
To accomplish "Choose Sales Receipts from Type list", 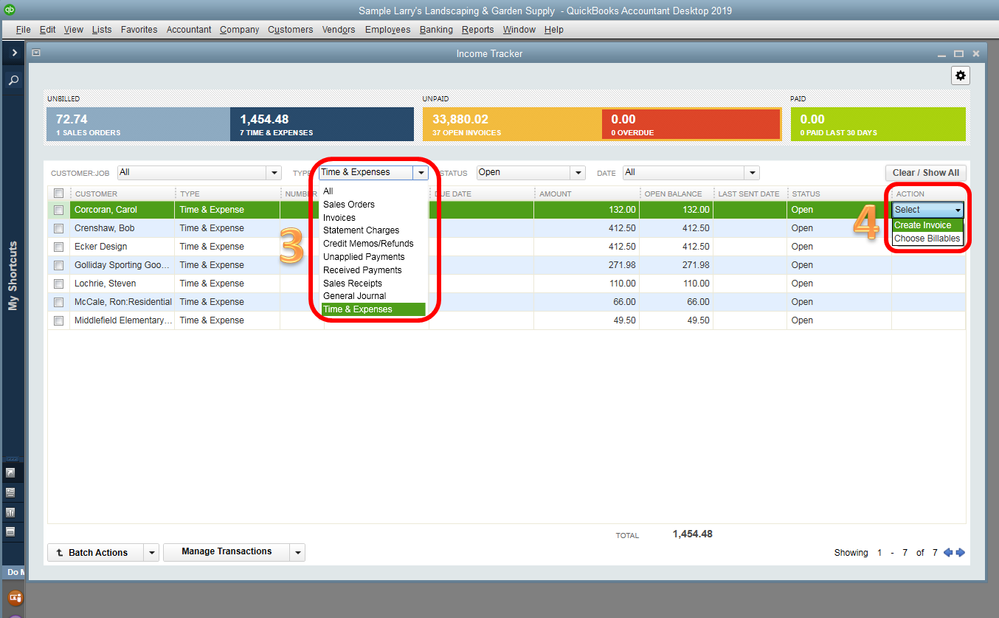I will click(352, 284).
